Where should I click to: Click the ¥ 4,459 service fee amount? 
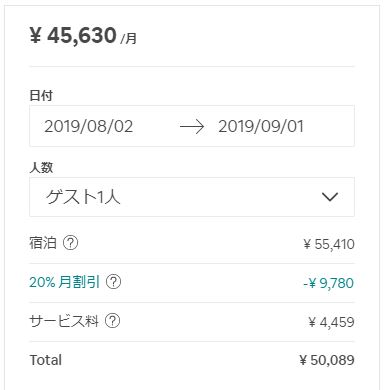(x=331, y=322)
